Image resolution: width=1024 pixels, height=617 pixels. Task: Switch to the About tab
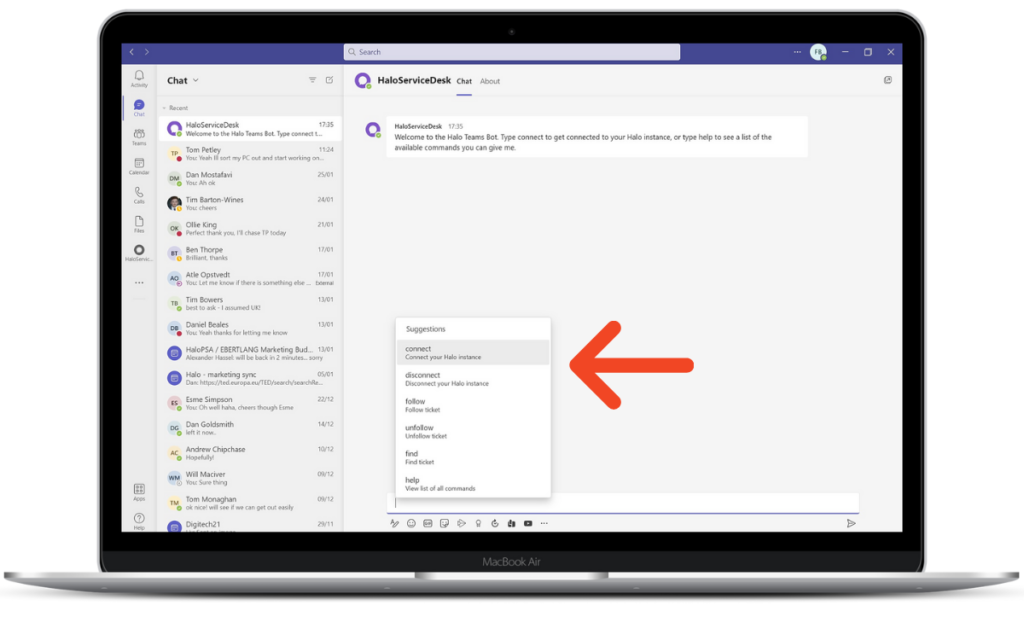click(490, 81)
